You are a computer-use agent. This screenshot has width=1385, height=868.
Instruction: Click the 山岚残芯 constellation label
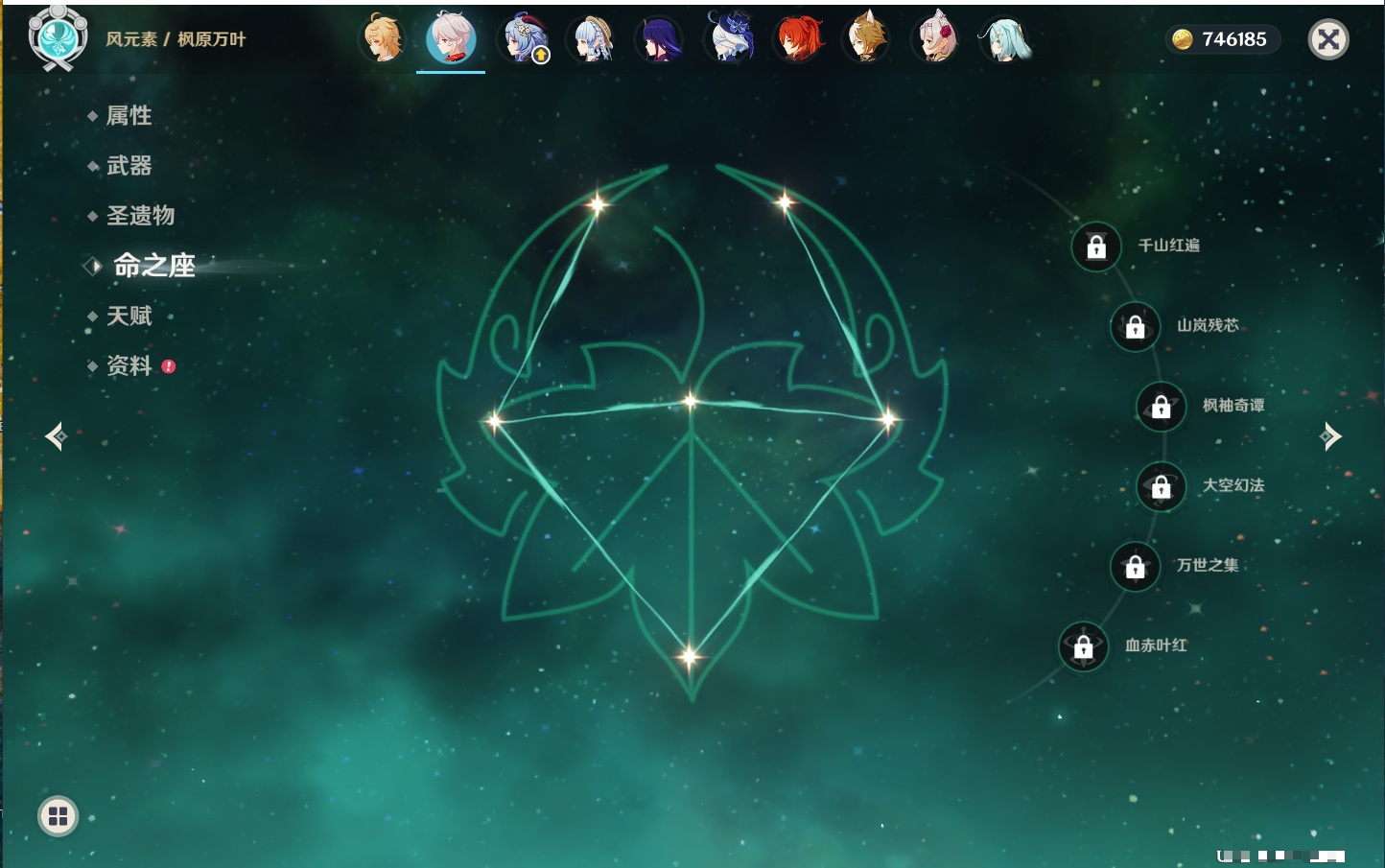click(x=1208, y=325)
